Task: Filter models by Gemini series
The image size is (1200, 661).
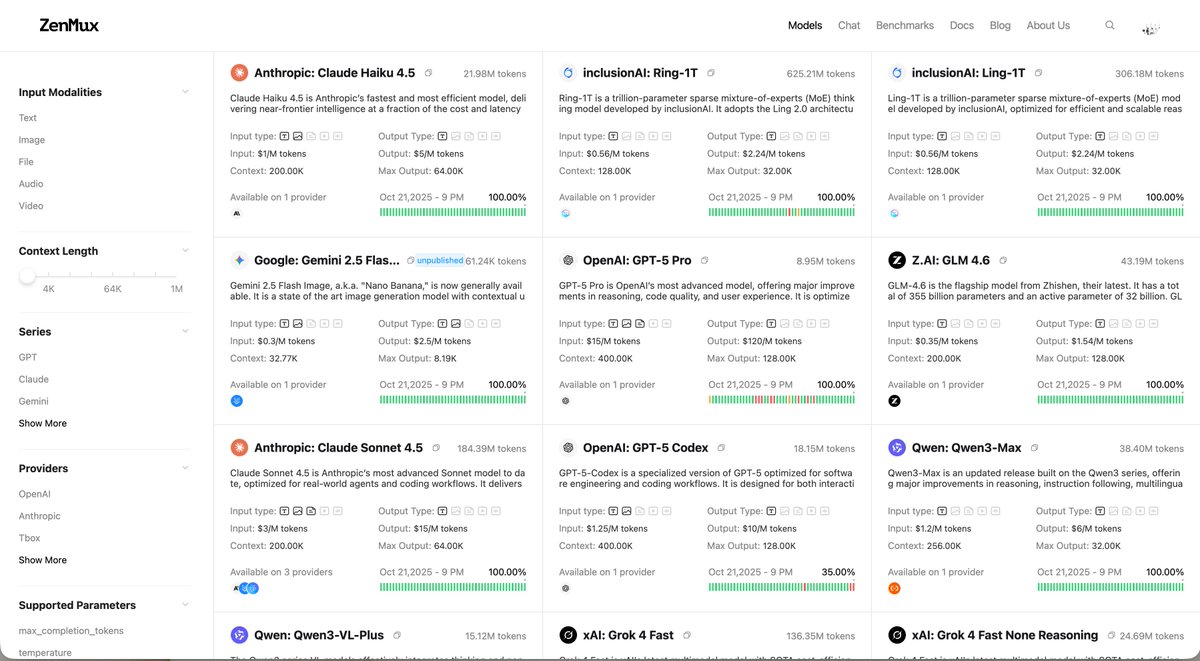Action: (x=34, y=401)
